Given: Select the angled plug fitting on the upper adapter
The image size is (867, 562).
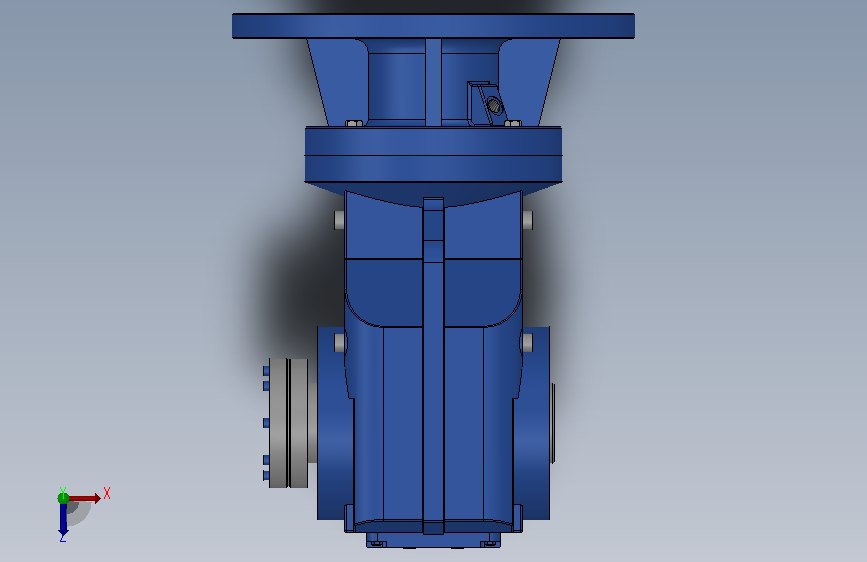Looking at the screenshot, I should click(488, 103).
